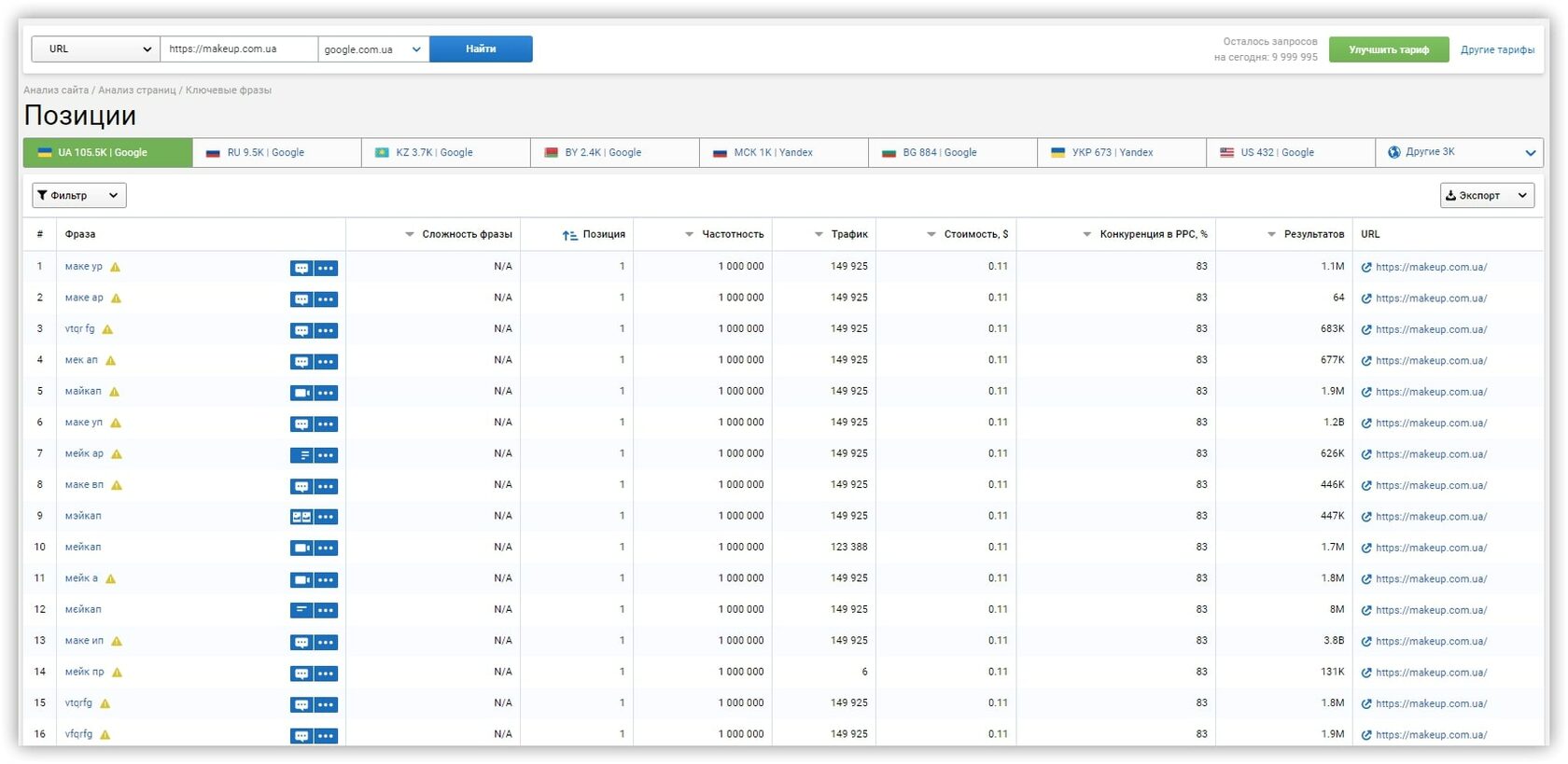Click the image pack icon for 'мэйкап' row
This screenshot has height=764, width=1568.
tap(301, 517)
